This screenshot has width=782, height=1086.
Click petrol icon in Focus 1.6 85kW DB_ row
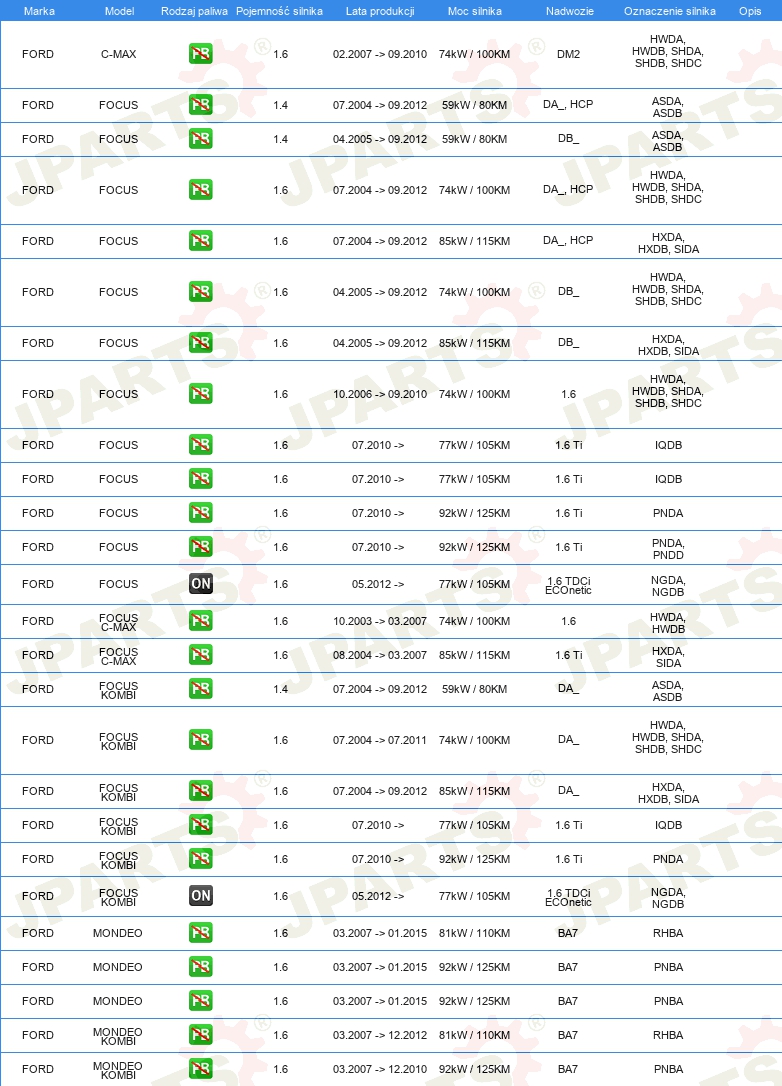(x=200, y=343)
